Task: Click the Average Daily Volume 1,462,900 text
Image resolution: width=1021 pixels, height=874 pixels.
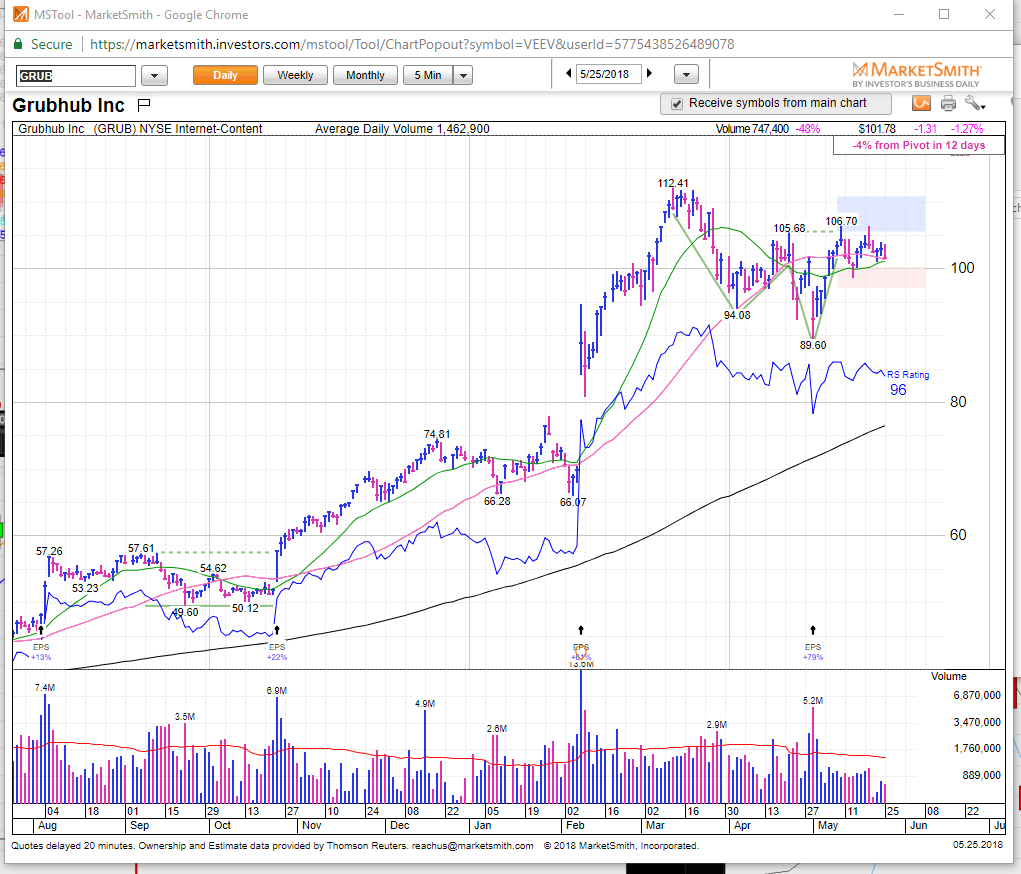Action: [x=402, y=129]
